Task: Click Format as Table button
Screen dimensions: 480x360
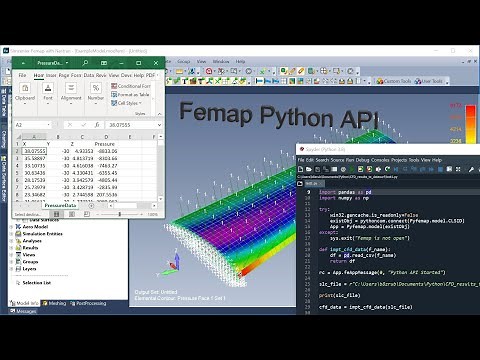Action: tap(130, 95)
